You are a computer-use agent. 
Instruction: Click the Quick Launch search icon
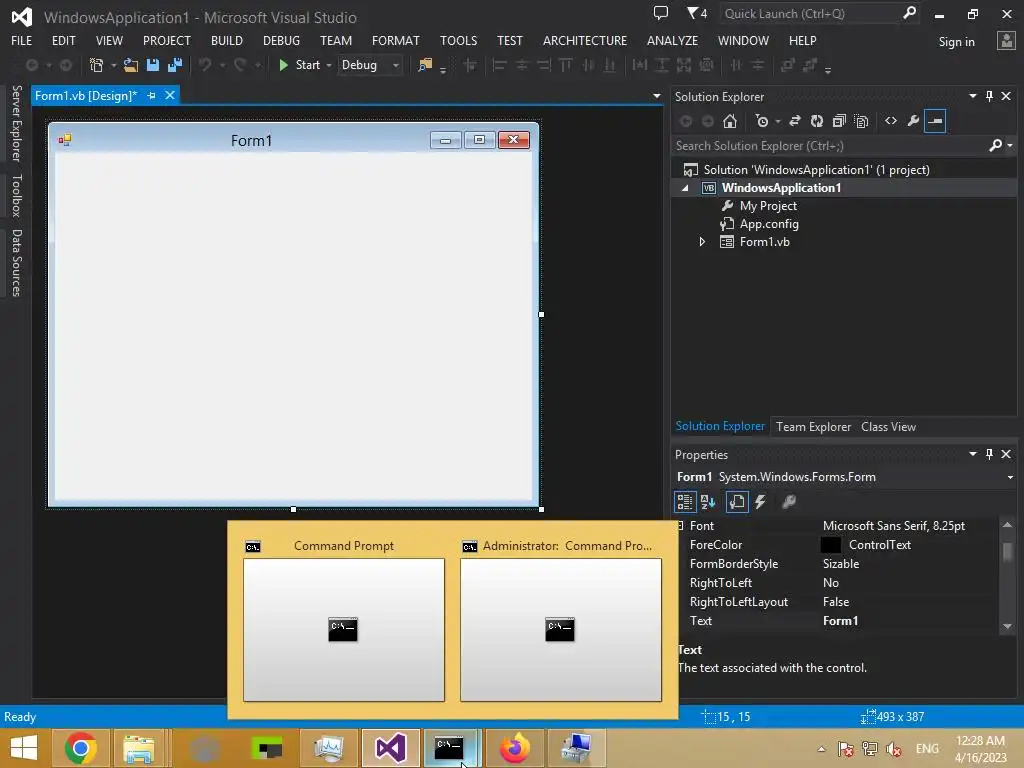tap(909, 12)
